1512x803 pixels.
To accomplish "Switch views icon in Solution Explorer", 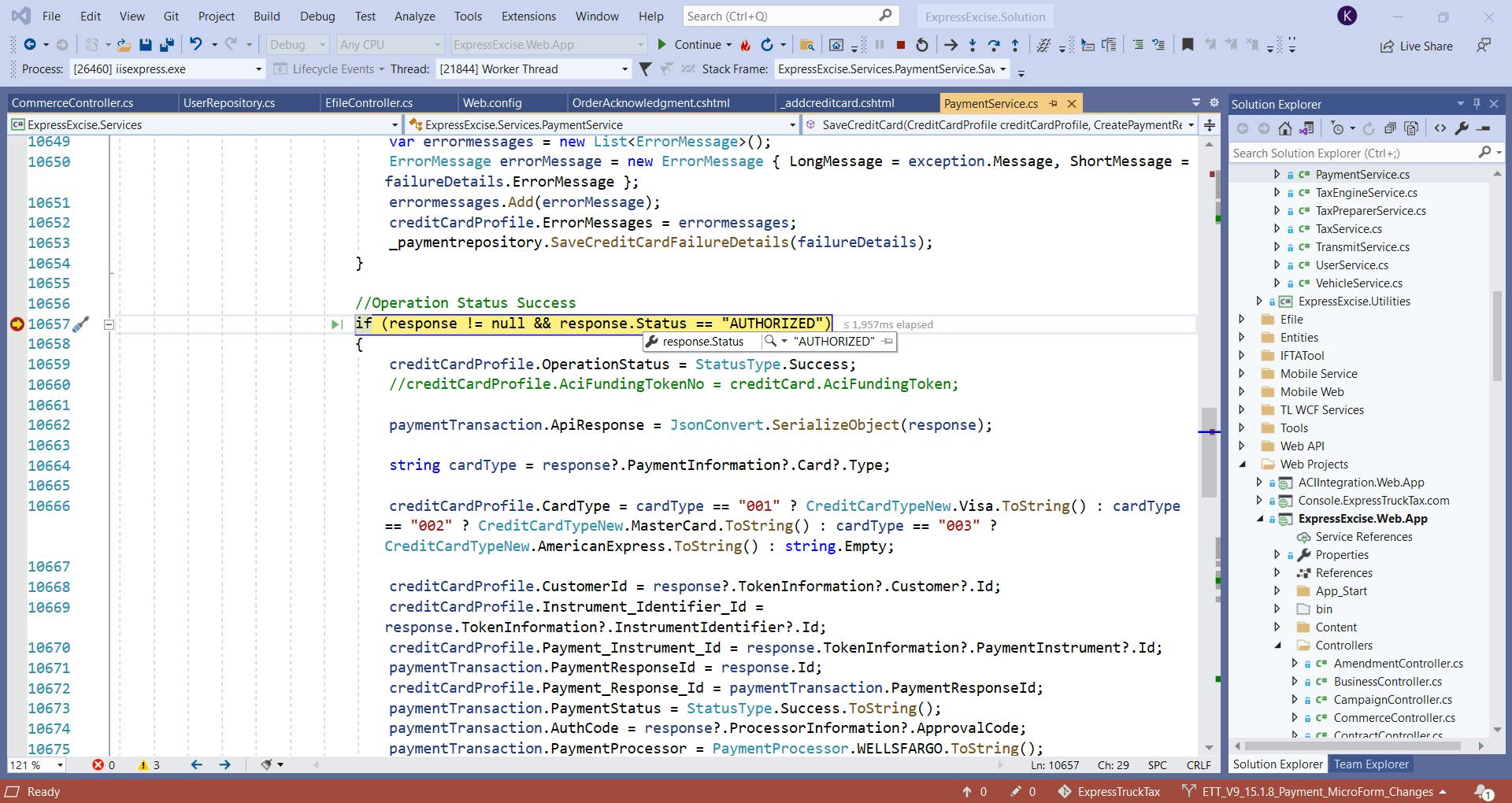I will 1306,128.
